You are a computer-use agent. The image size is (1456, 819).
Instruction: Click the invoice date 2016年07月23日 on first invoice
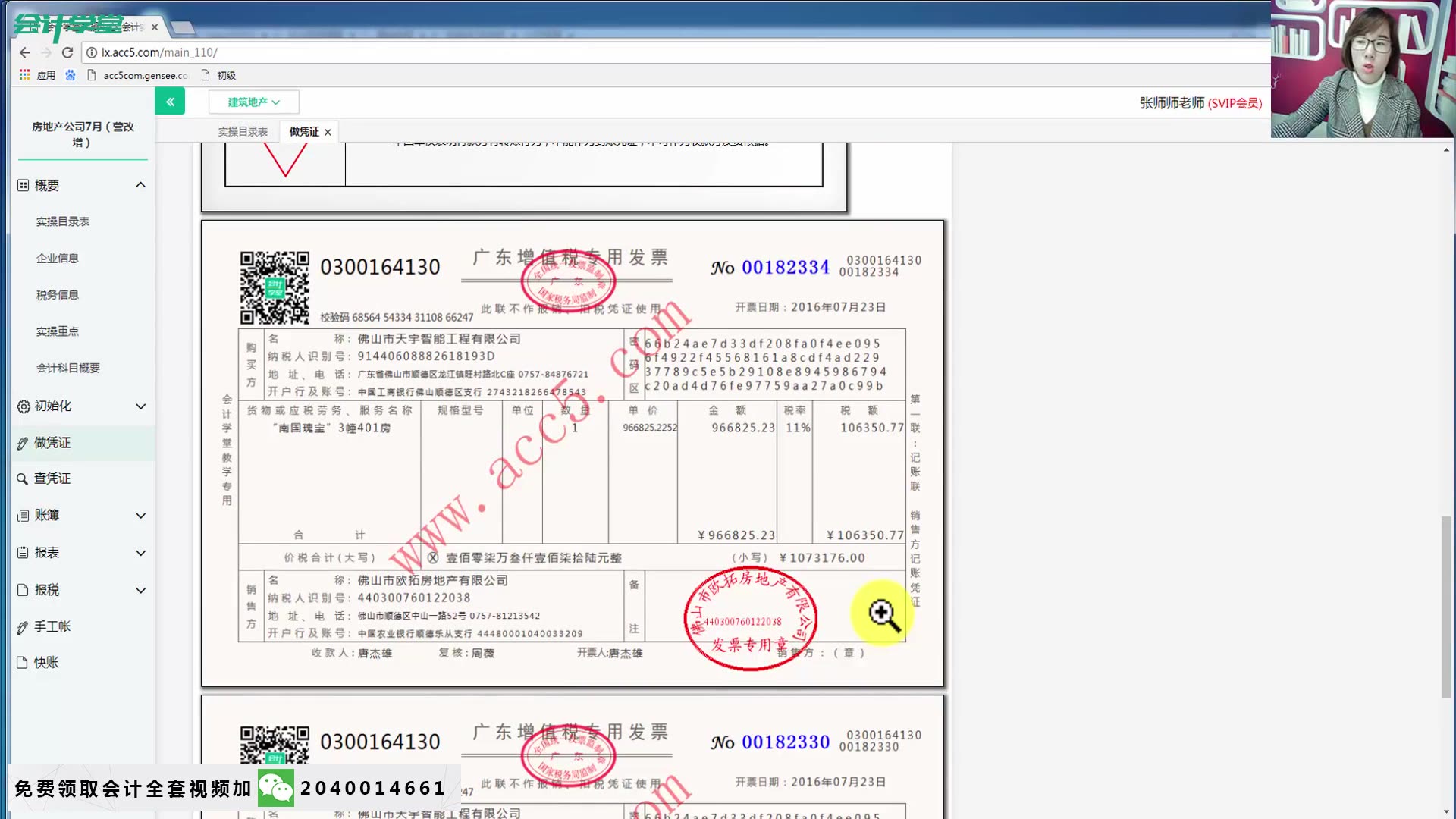pos(838,307)
